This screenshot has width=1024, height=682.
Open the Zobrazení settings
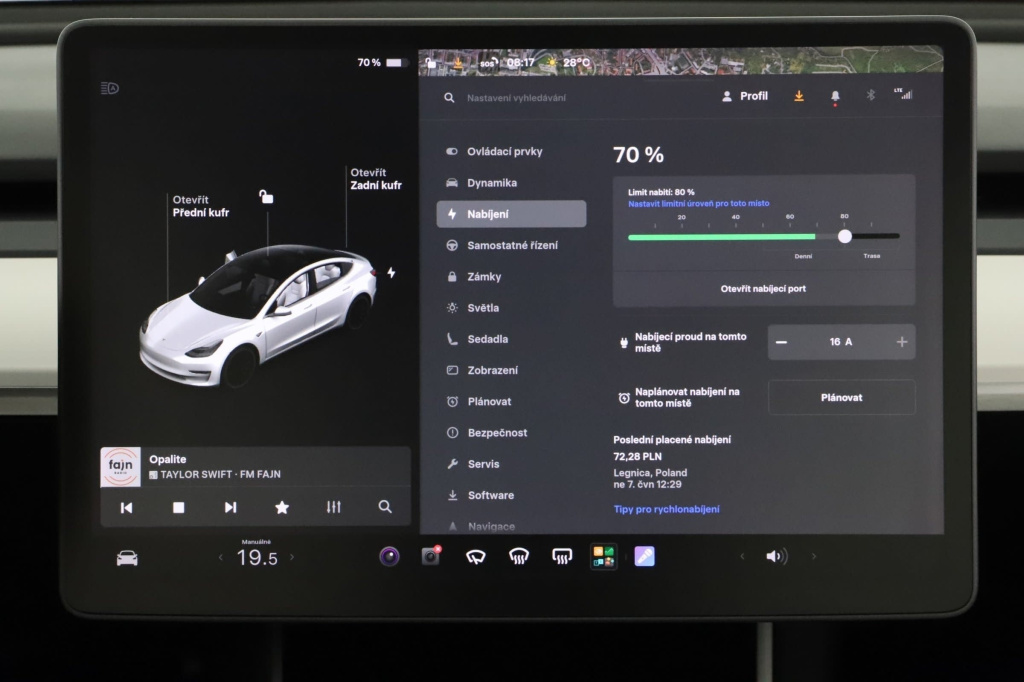point(492,370)
